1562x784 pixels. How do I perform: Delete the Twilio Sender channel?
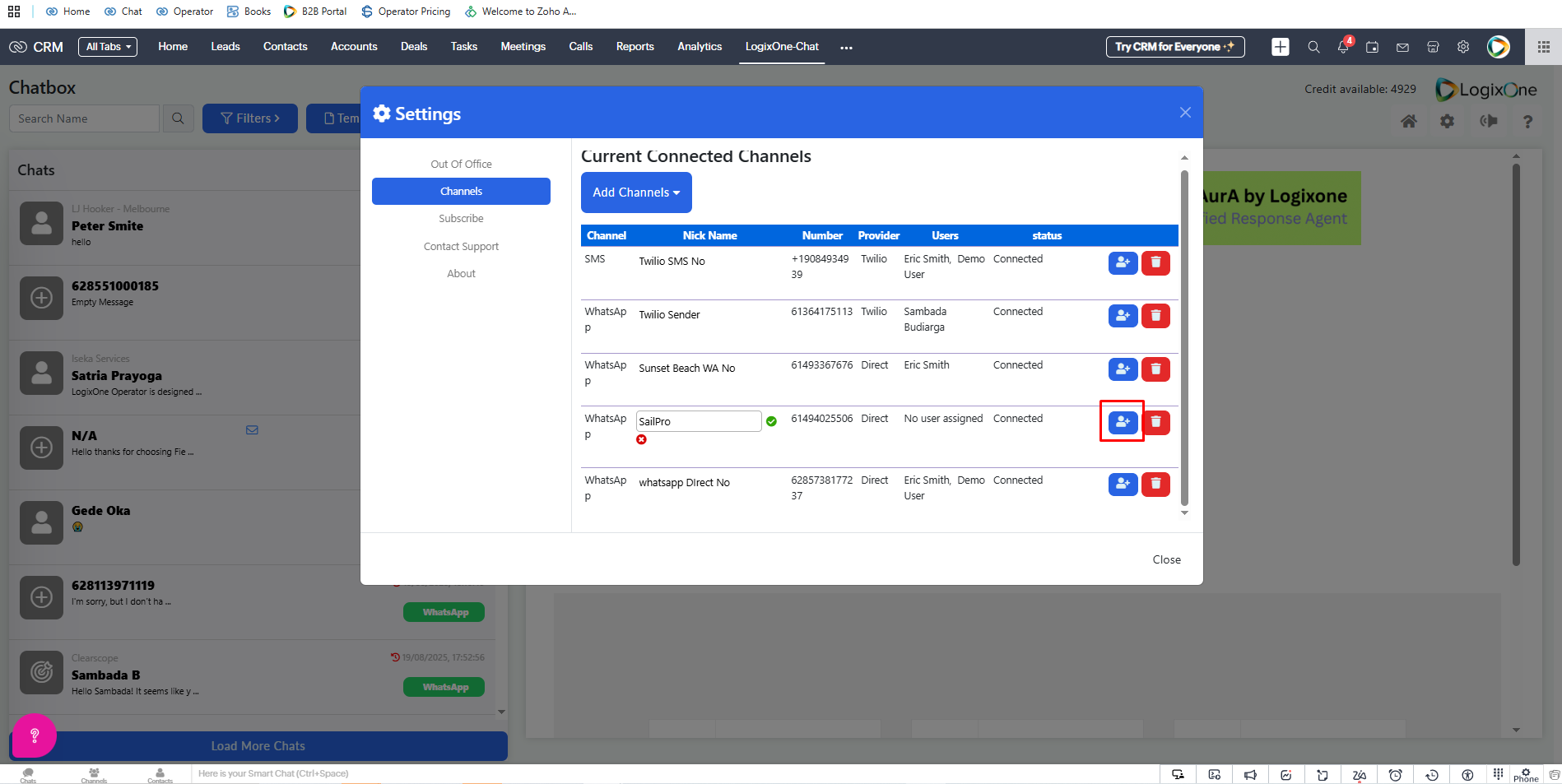click(1155, 316)
